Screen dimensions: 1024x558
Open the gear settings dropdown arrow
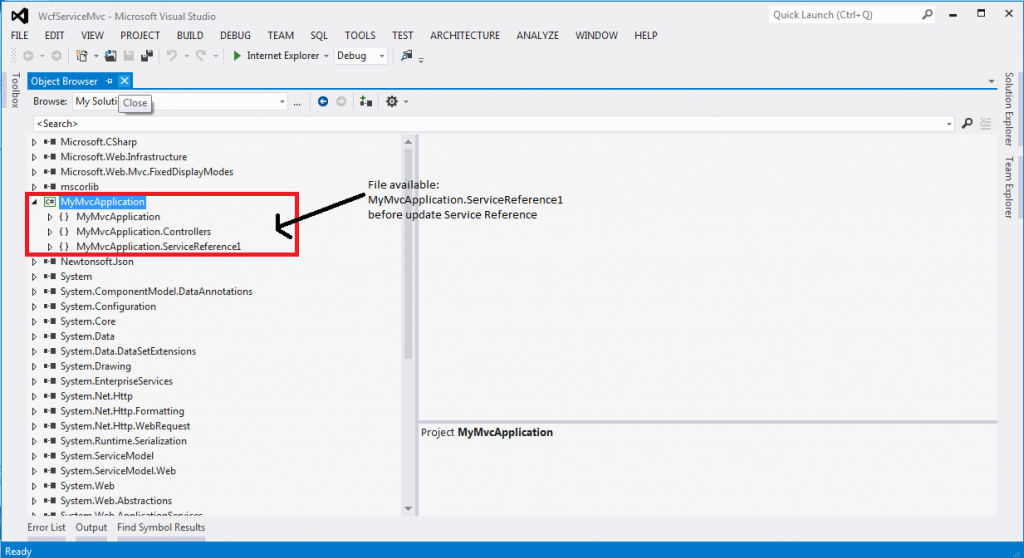click(406, 102)
